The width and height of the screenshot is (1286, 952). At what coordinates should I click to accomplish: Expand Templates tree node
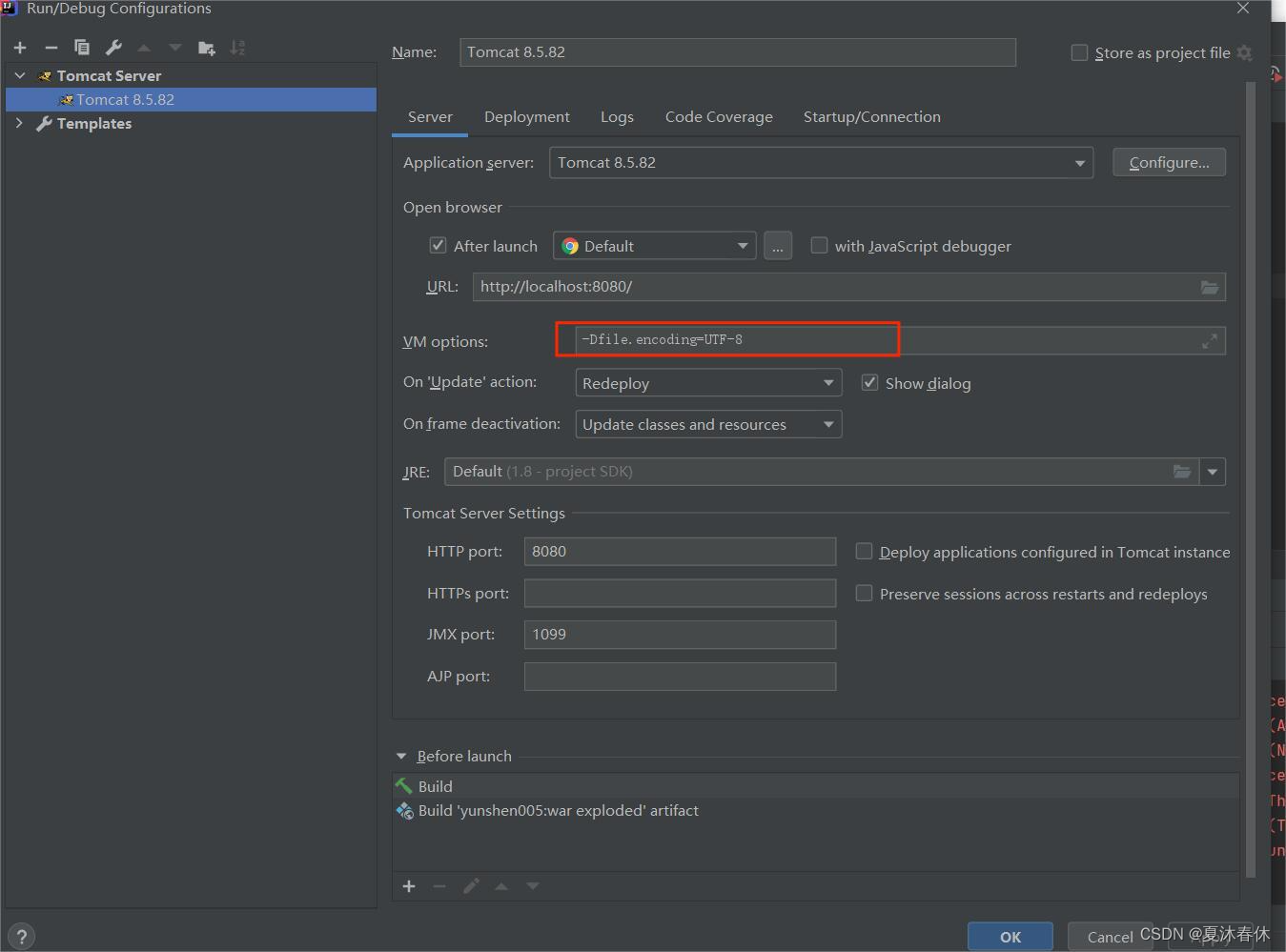coord(20,123)
